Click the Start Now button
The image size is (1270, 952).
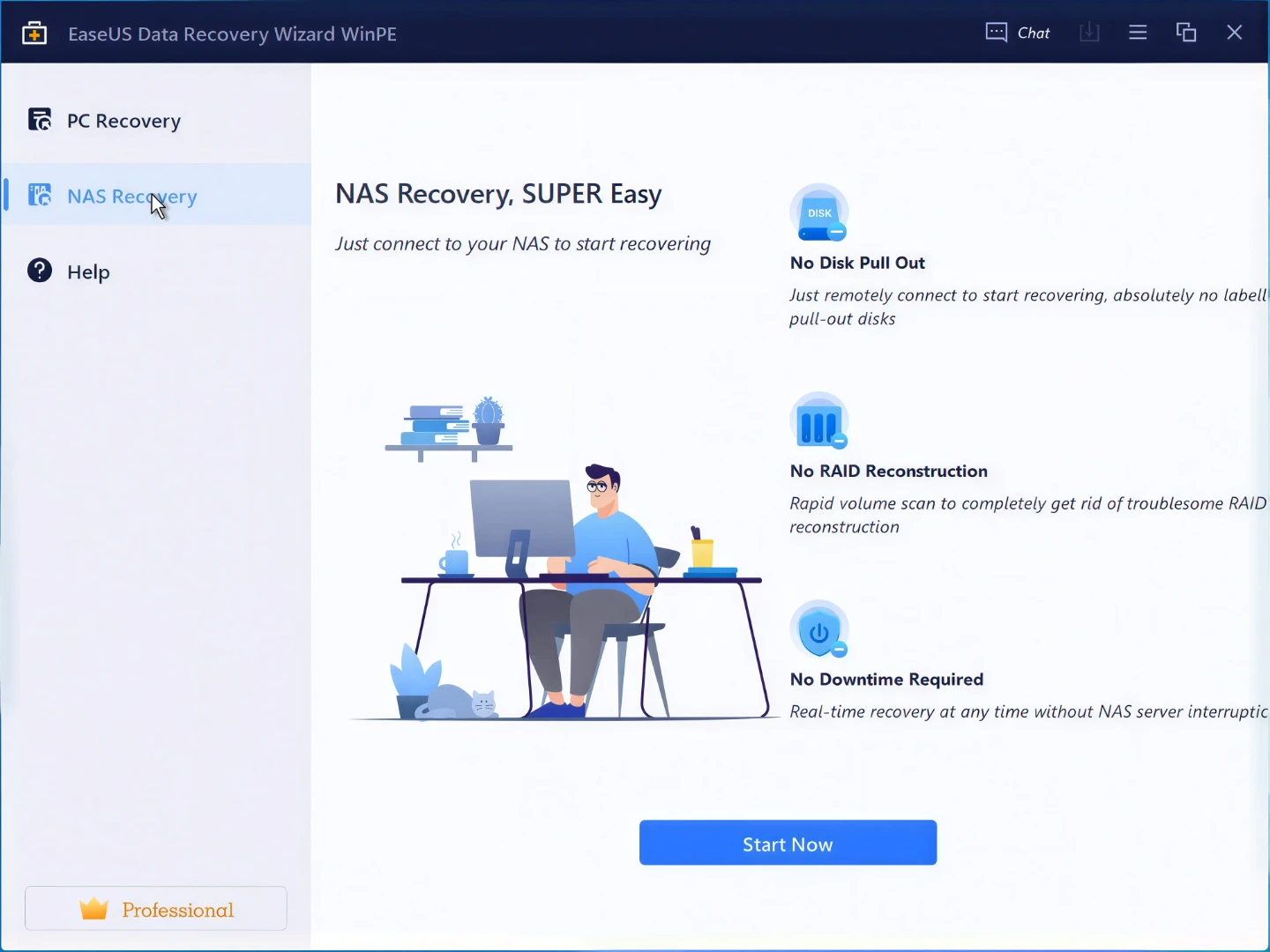(788, 844)
